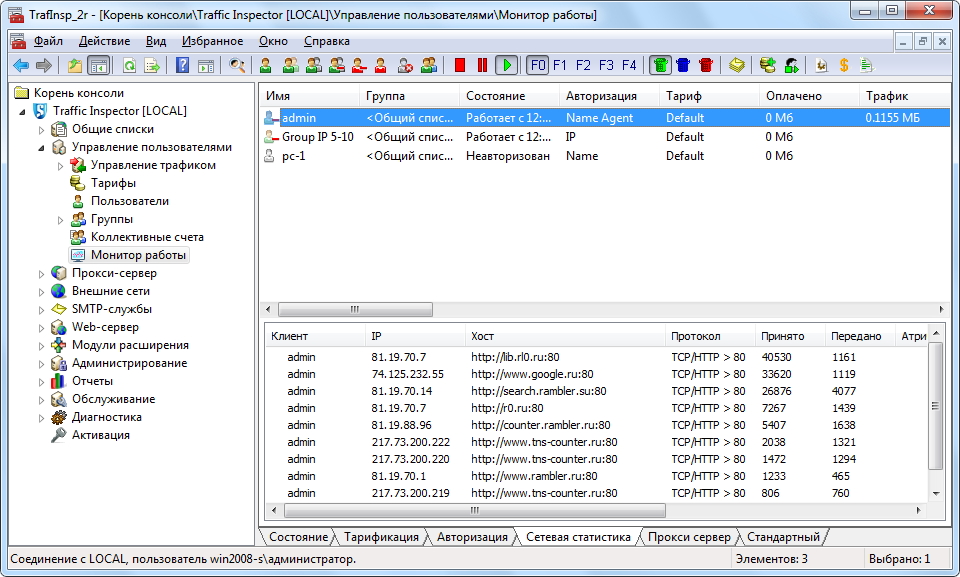Screen dimensions: 960x577
Task: Click the magnifier user search icon
Action: (237, 65)
